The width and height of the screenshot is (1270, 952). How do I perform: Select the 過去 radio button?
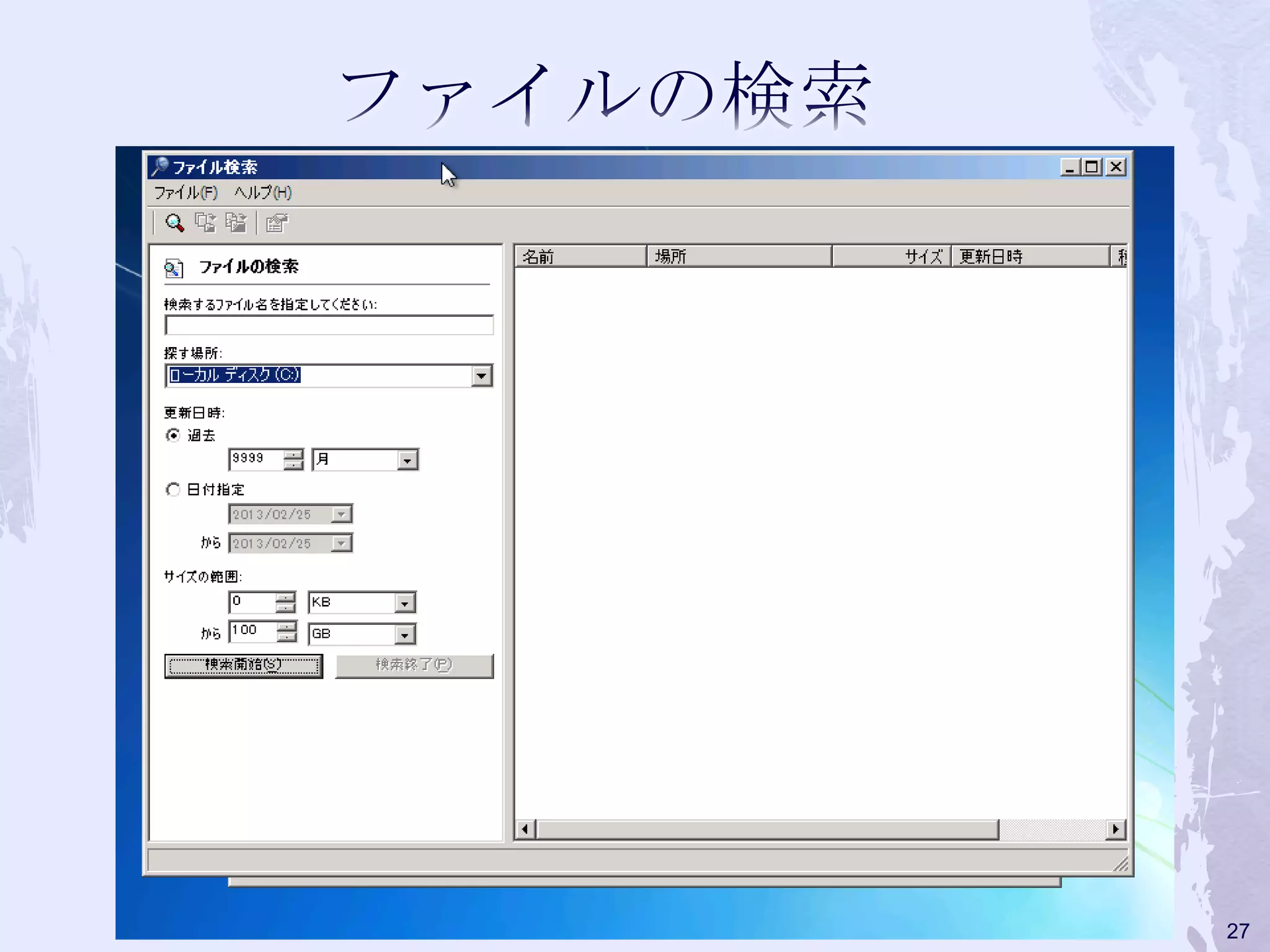point(174,435)
